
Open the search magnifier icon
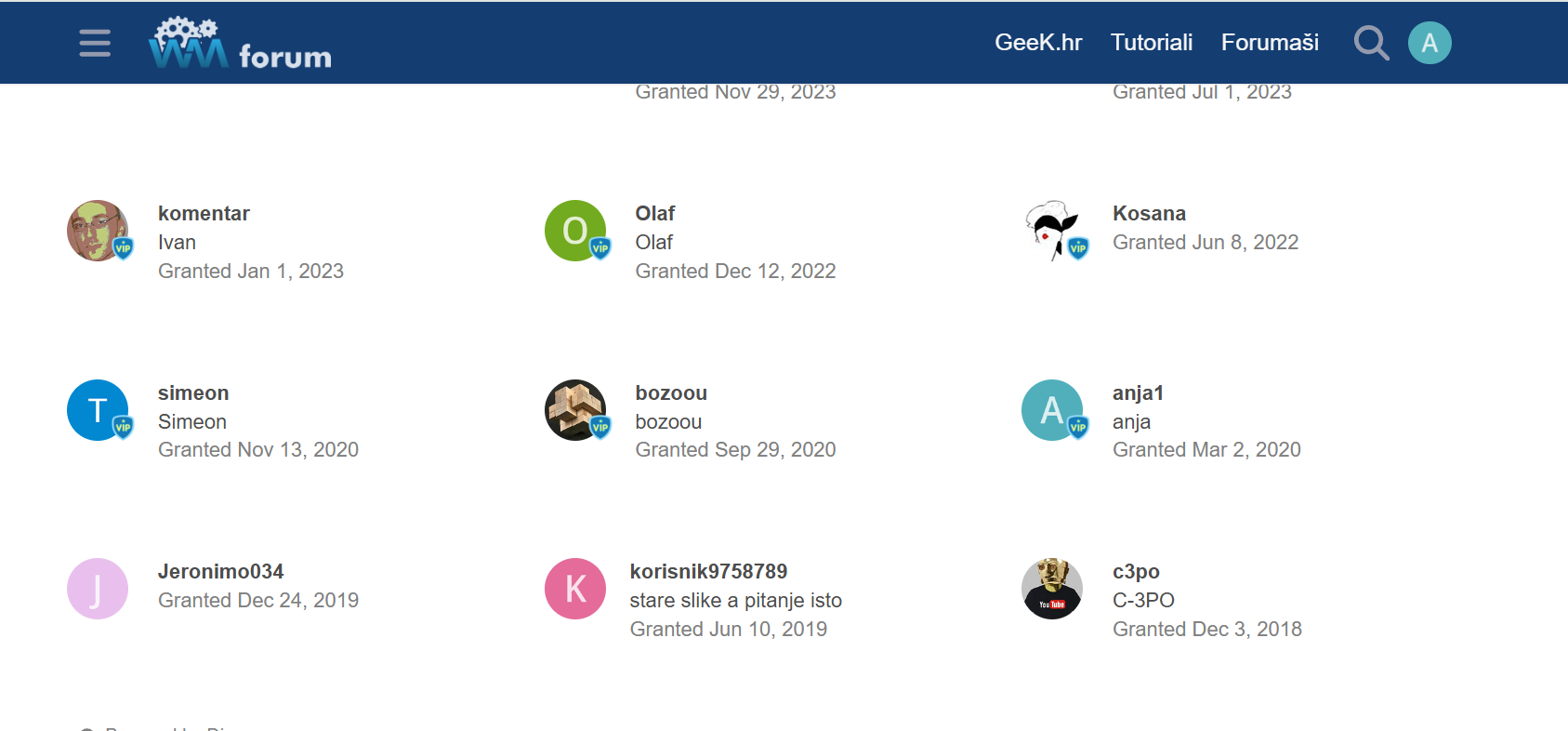pos(1371,43)
